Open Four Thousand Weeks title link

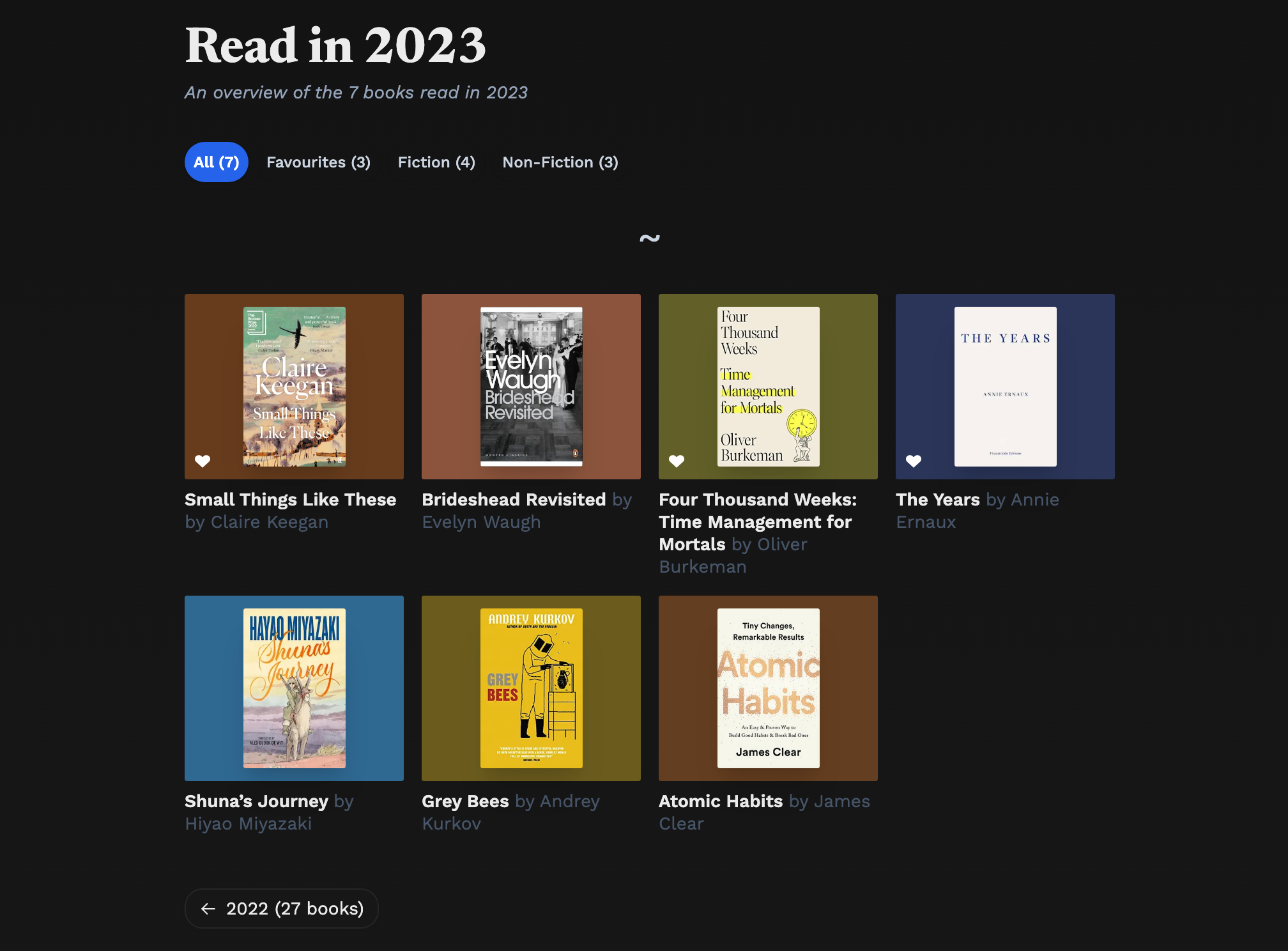coord(758,522)
